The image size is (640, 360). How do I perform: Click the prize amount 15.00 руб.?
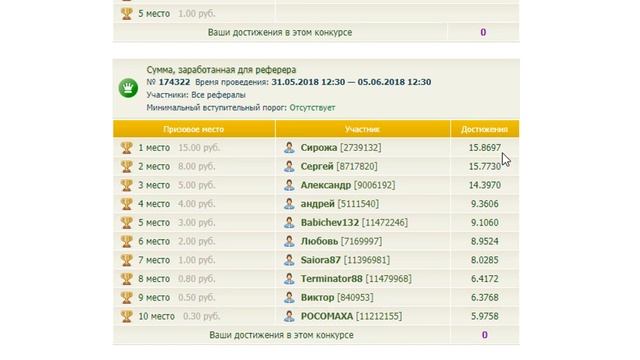click(x=199, y=148)
